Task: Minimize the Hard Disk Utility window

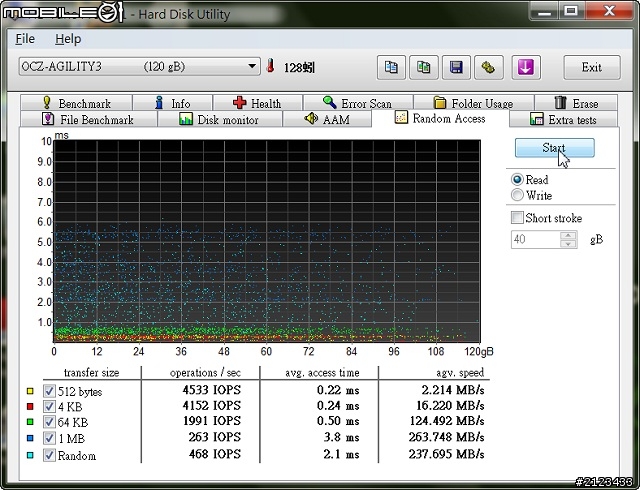Action: click(544, 11)
